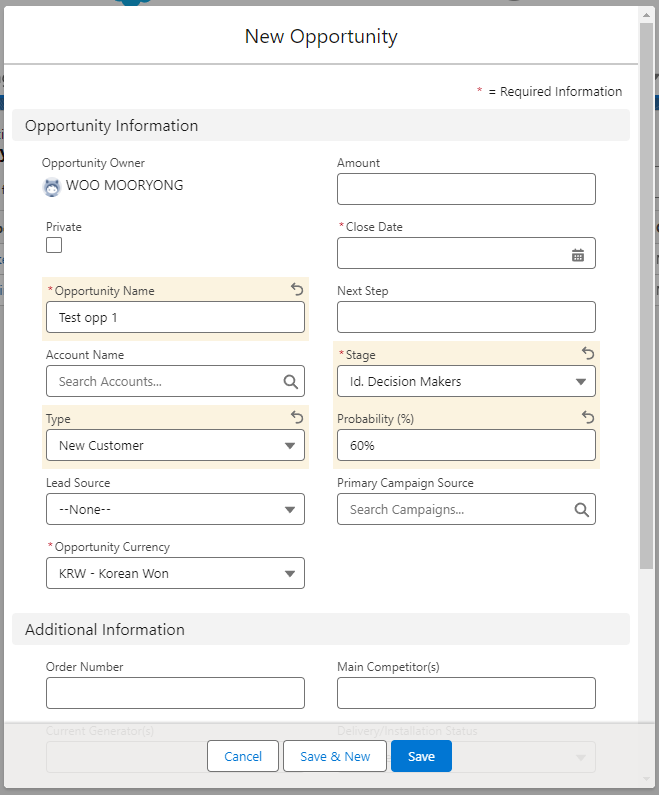Focus the Next Step text field
The image size is (659, 795).
point(466,317)
